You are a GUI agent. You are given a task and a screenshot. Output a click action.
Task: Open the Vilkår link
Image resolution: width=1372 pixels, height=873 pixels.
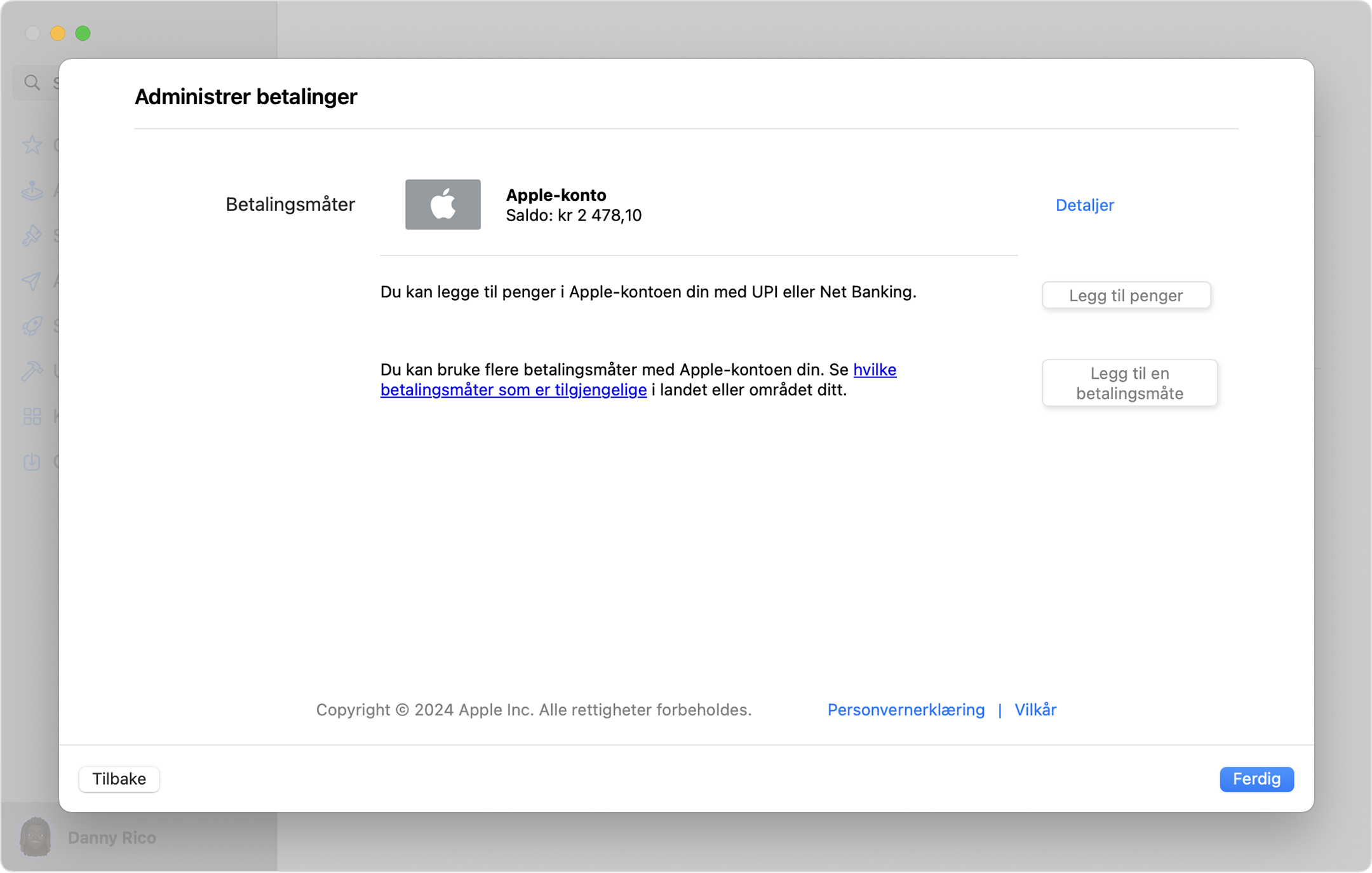(x=1035, y=710)
